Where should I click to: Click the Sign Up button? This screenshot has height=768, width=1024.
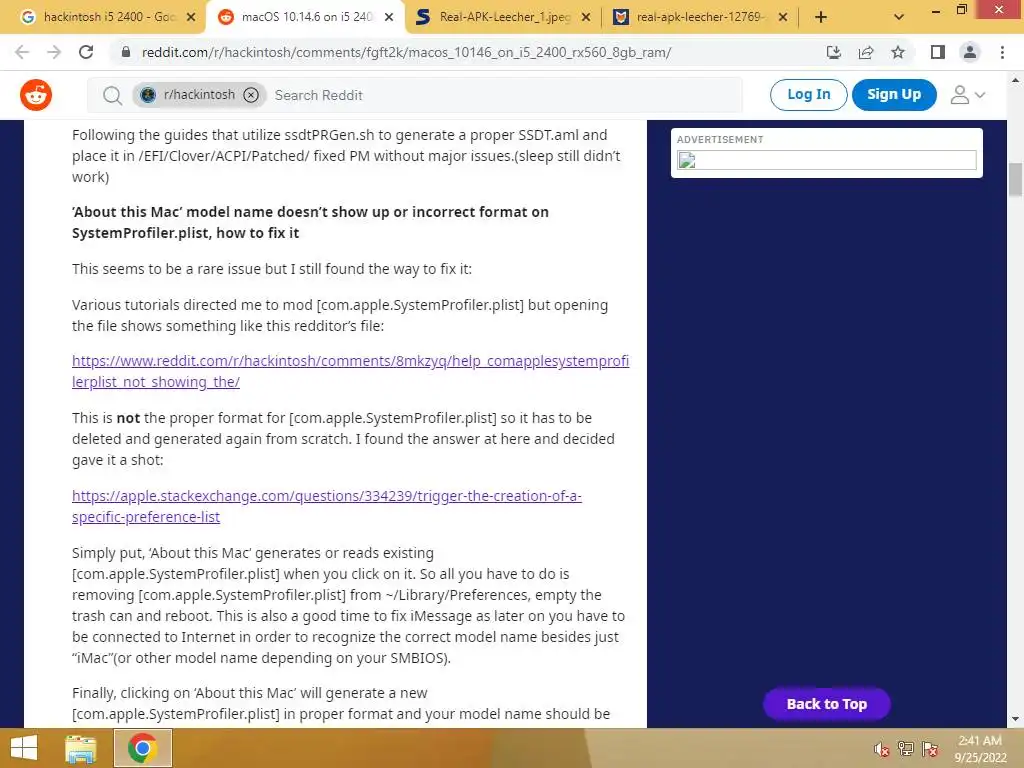[x=894, y=95]
